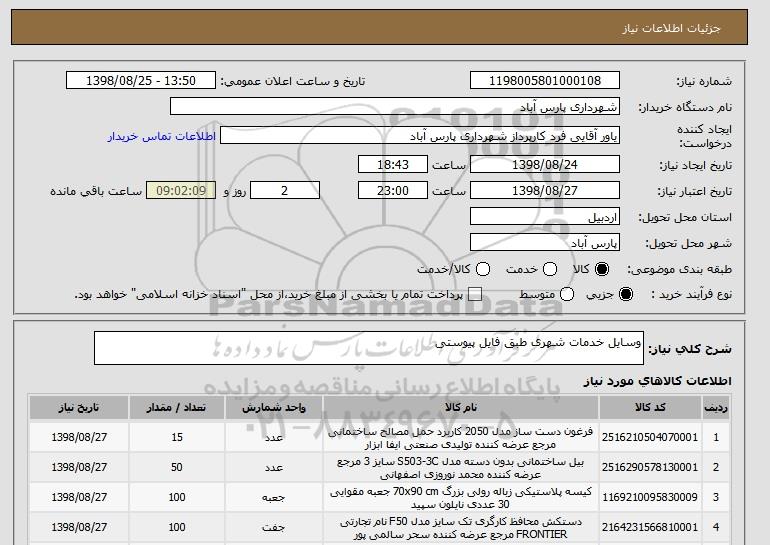Select the متوسط purchase type radio
The height and width of the screenshot is (545, 770).
(567, 294)
